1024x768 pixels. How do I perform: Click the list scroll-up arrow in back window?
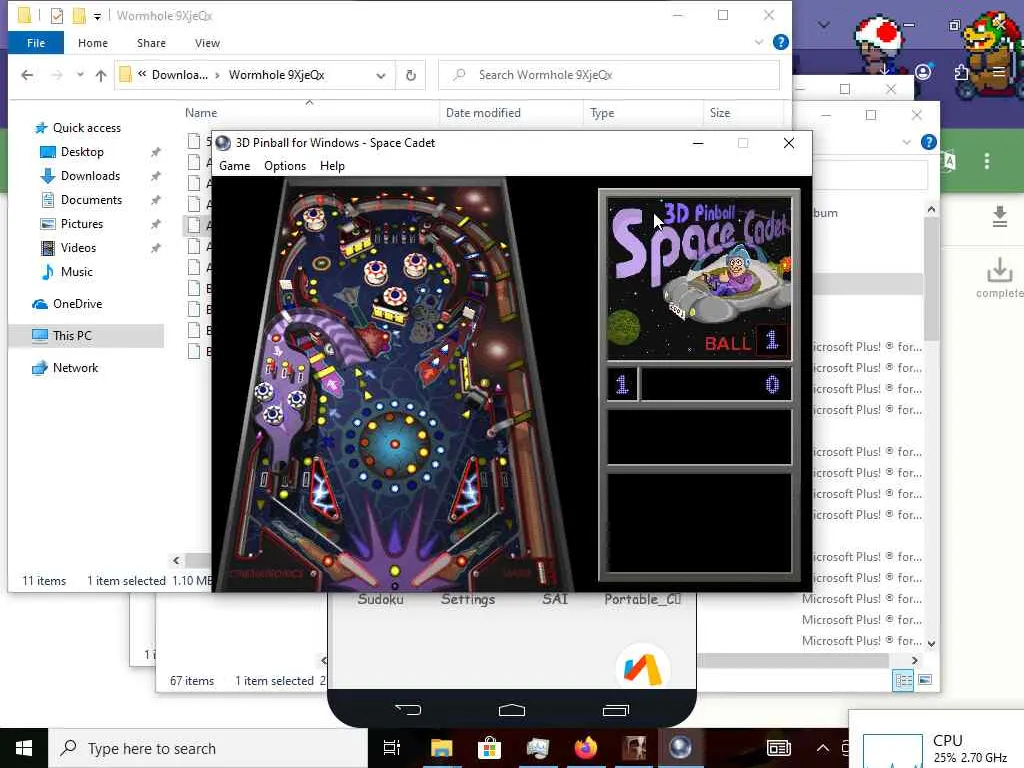click(931, 210)
